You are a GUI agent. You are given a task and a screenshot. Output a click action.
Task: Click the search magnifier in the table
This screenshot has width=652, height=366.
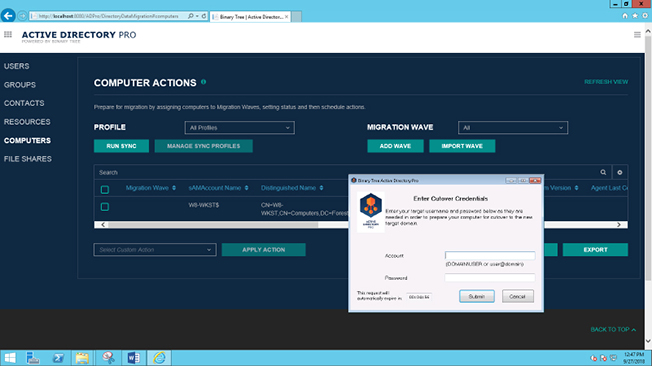tap(603, 172)
